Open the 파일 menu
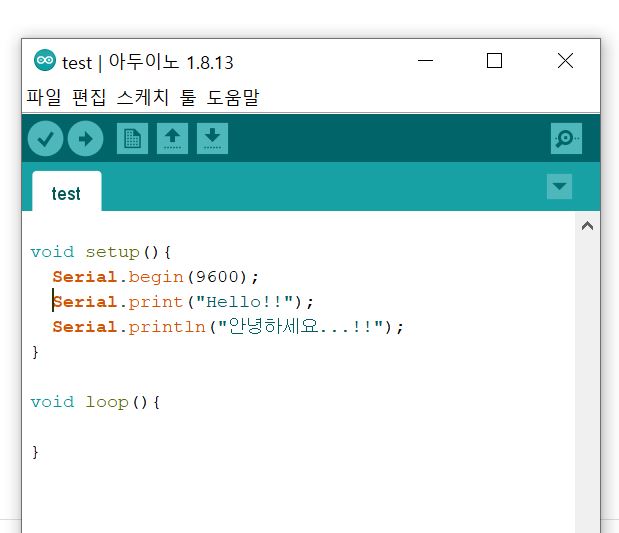This screenshot has width=619, height=533. pyautogui.click(x=44, y=97)
